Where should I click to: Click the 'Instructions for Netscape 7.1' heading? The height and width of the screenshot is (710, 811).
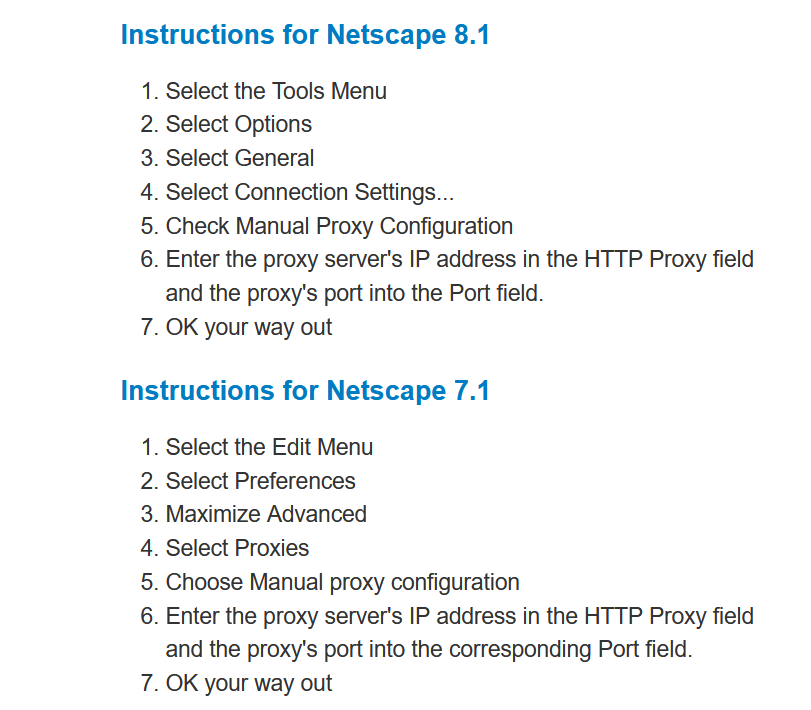click(305, 391)
